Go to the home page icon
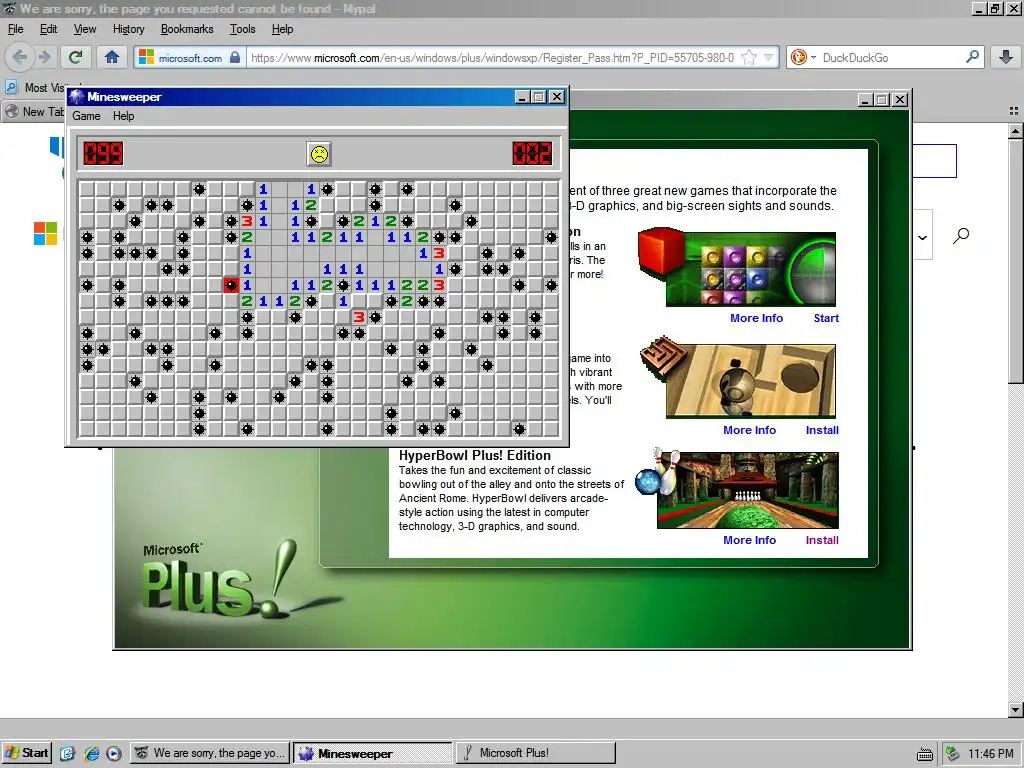This screenshot has height=768, width=1024. click(112, 57)
